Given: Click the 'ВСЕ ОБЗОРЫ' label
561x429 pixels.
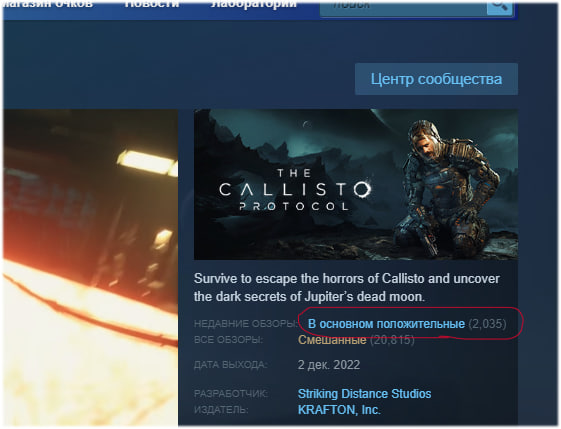Looking at the screenshot, I should (228, 340).
